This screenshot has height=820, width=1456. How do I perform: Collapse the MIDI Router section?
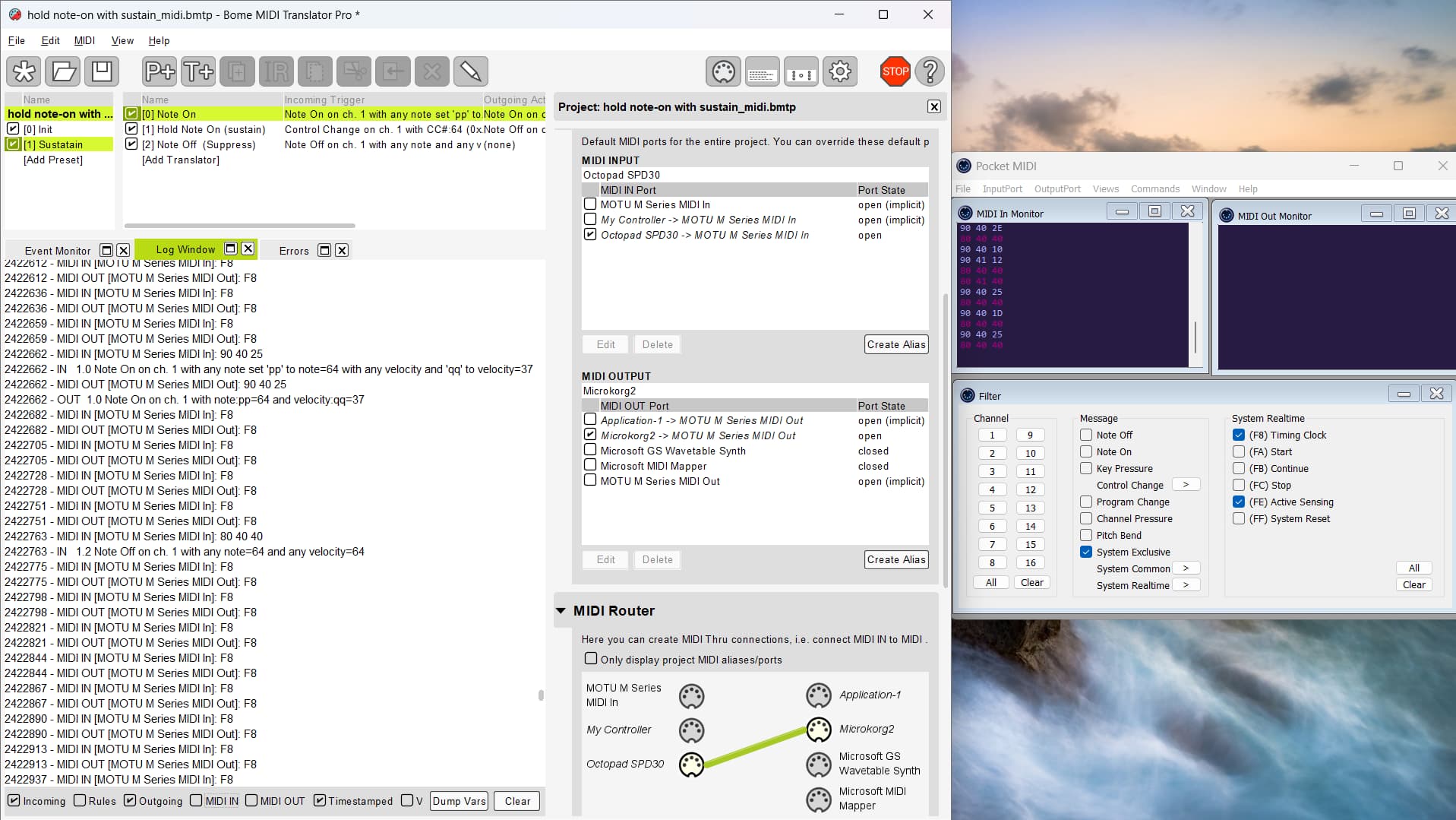561,610
